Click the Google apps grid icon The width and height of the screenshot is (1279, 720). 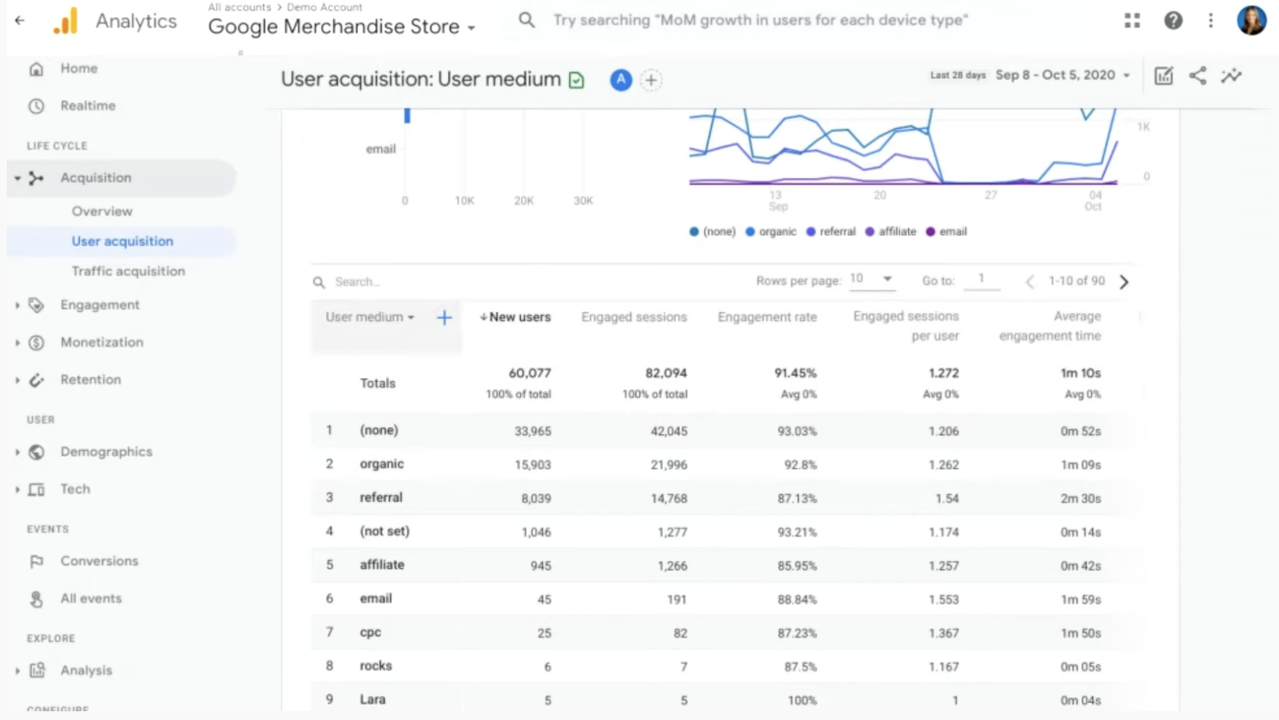point(1132,21)
